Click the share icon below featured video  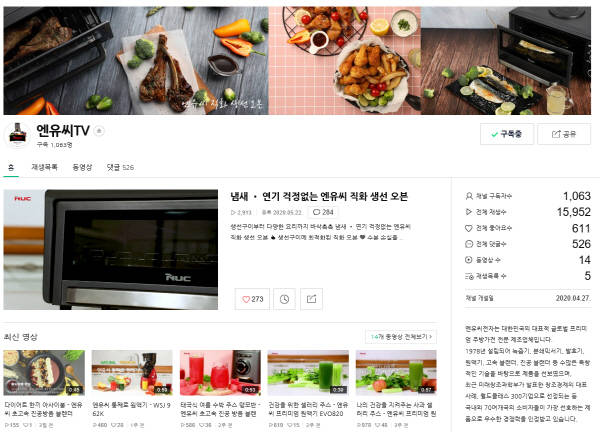[311, 299]
